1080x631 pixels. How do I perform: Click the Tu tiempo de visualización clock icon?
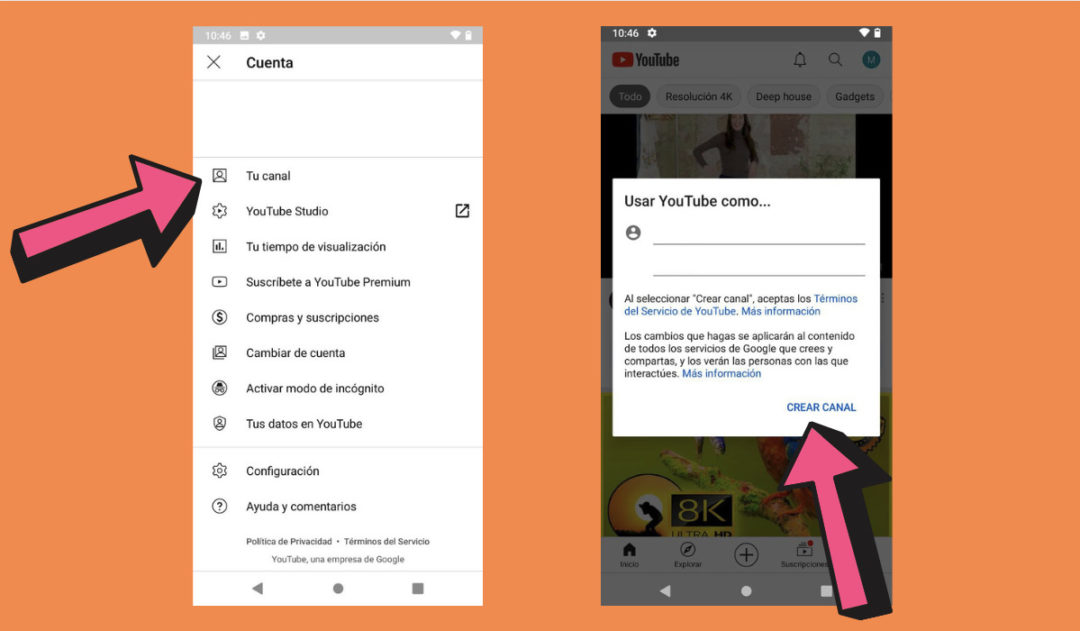220,246
